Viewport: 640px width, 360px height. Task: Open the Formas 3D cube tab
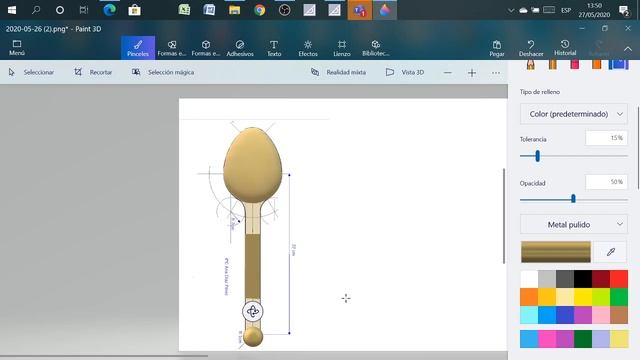click(206, 48)
